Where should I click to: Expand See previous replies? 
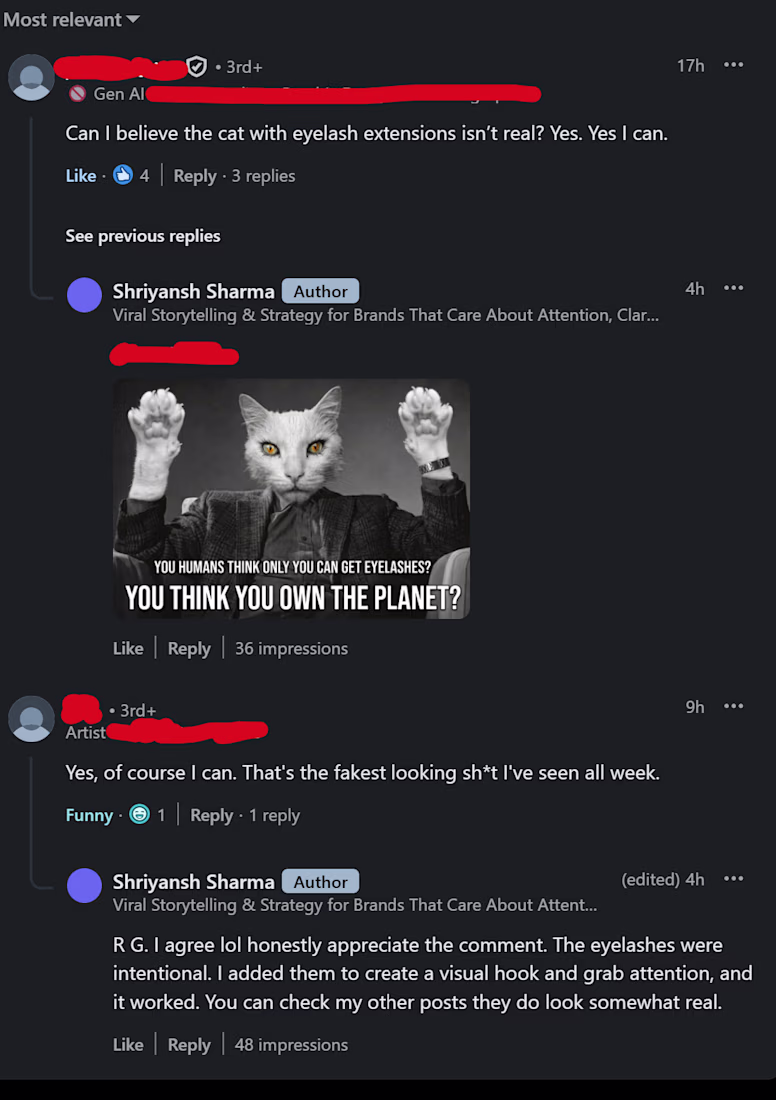coord(142,236)
